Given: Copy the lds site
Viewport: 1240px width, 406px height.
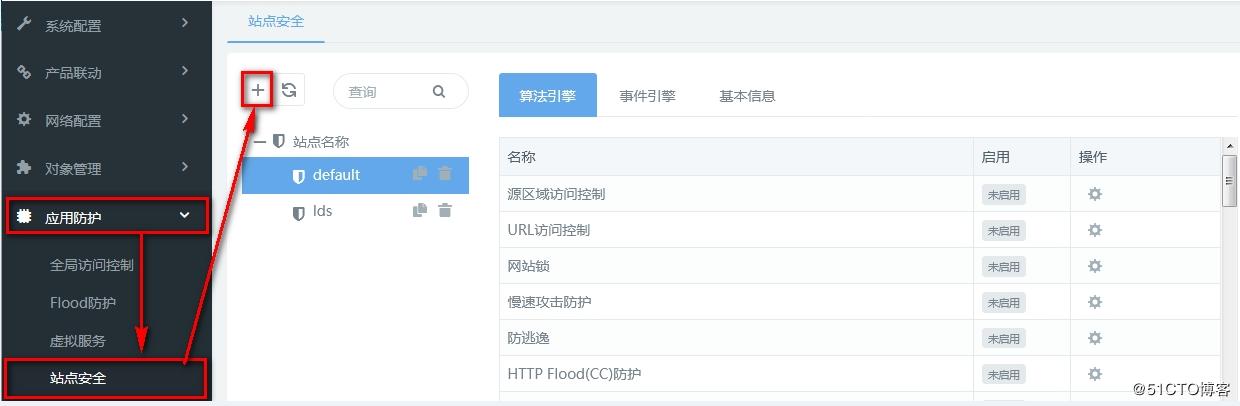Looking at the screenshot, I should tap(420, 210).
